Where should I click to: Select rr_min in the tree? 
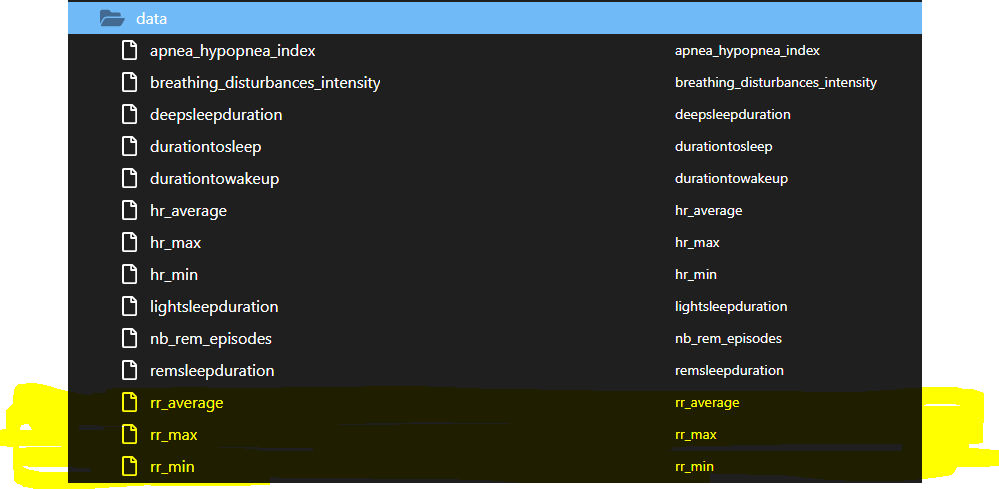tap(172, 467)
